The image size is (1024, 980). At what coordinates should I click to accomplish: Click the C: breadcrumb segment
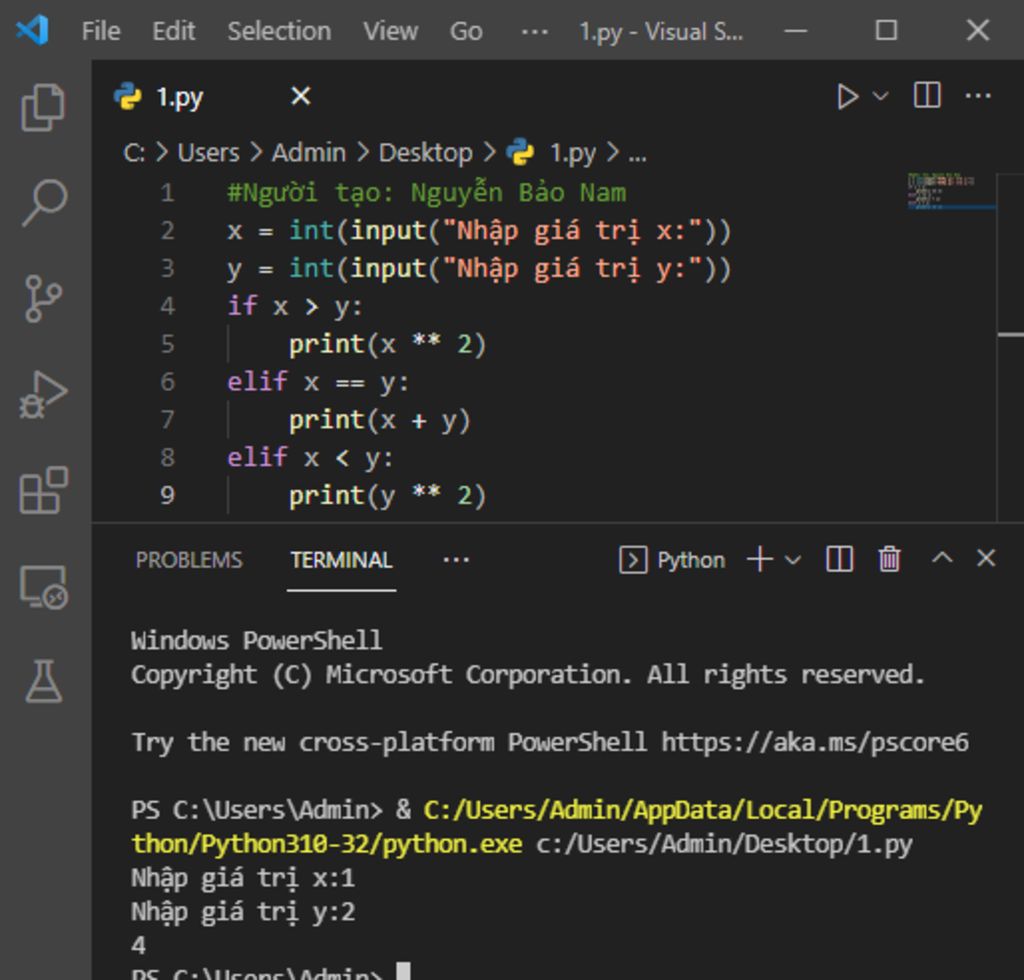[133, 153]
